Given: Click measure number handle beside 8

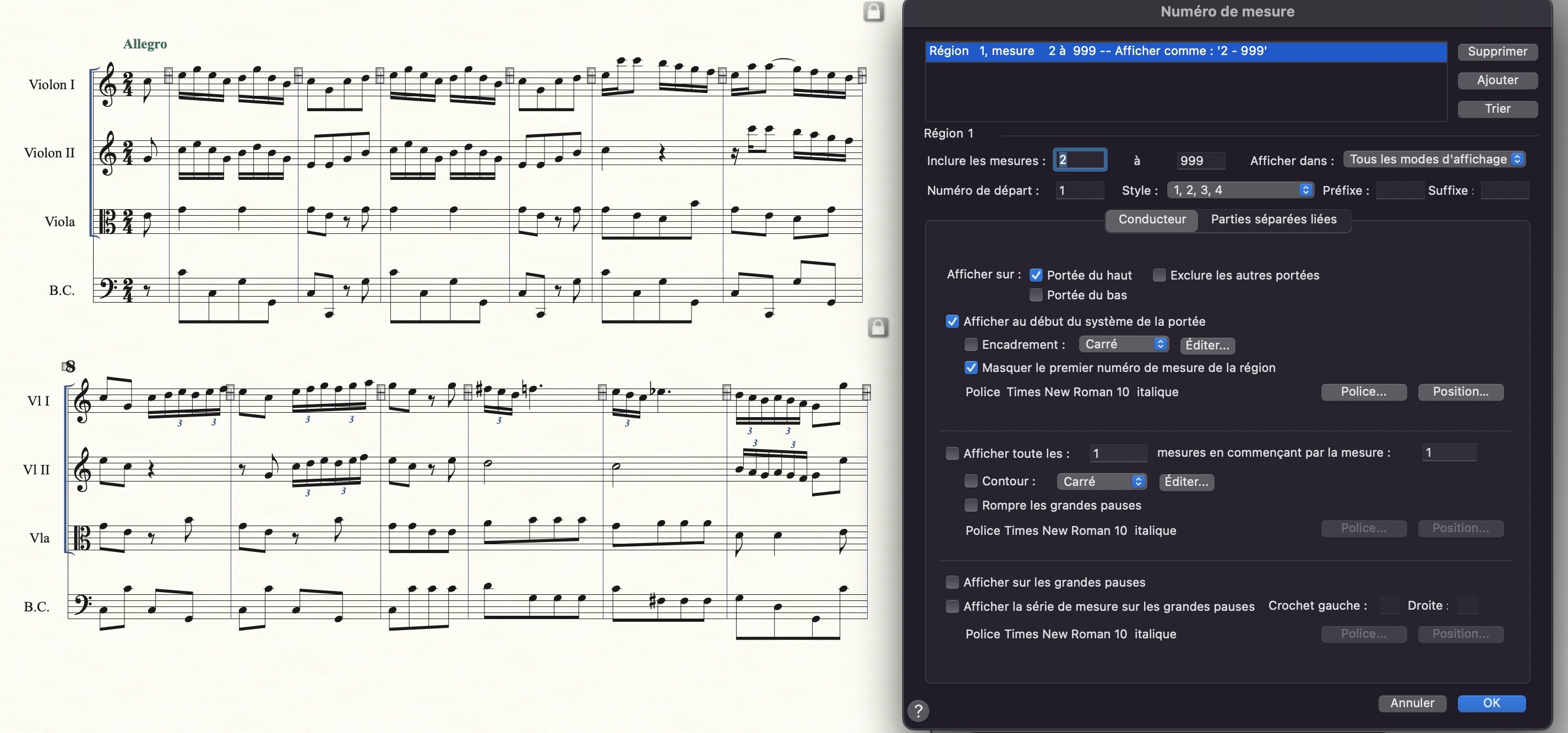Looking at the screenshot, I should 64,366.
